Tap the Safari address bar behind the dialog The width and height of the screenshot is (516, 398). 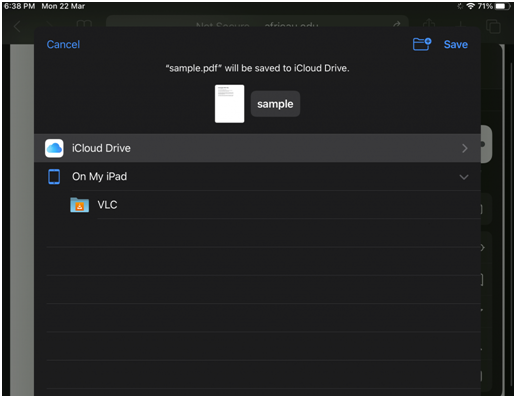point(257,21)
